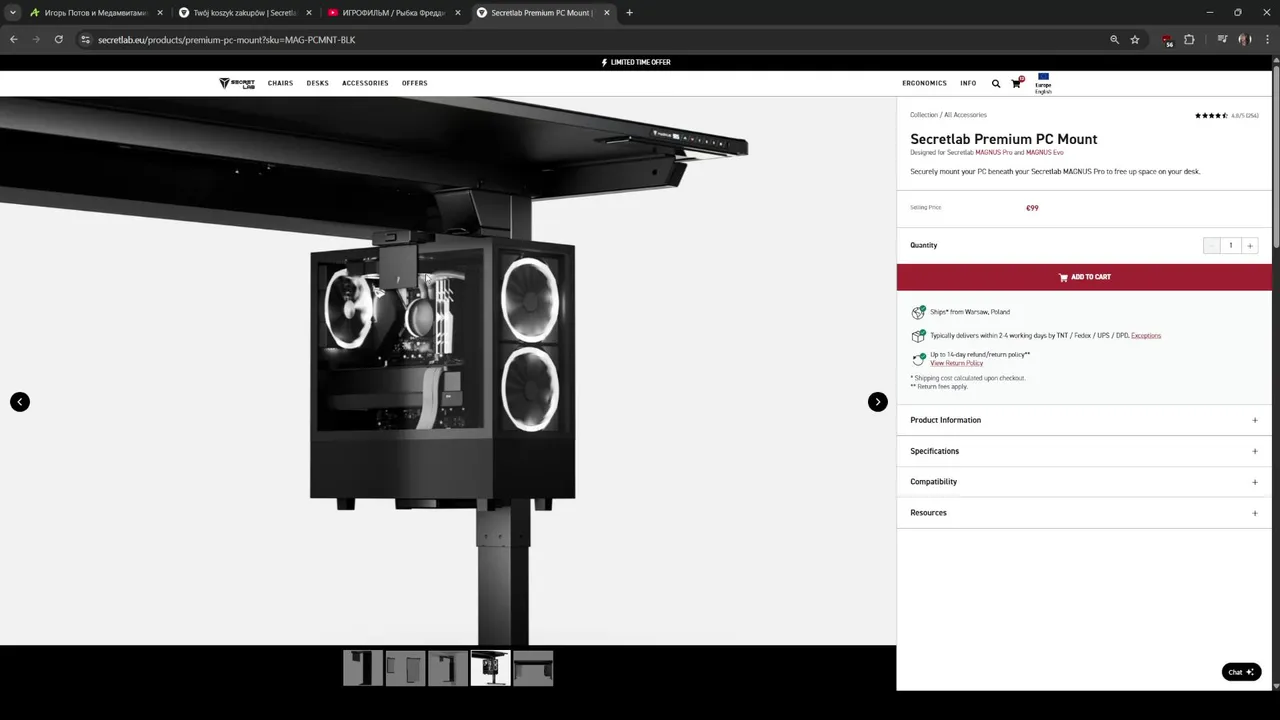1280x720 pixels.
Task: Click the browser forward arrow
Action: point(36,40)
